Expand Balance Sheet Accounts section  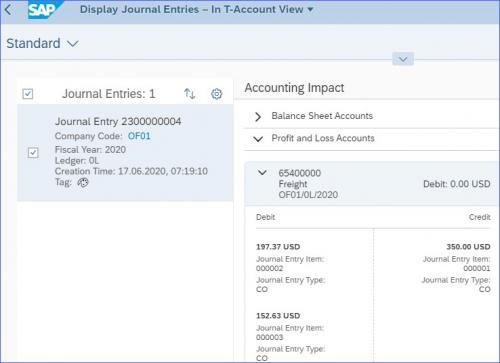tap(258, 117)
